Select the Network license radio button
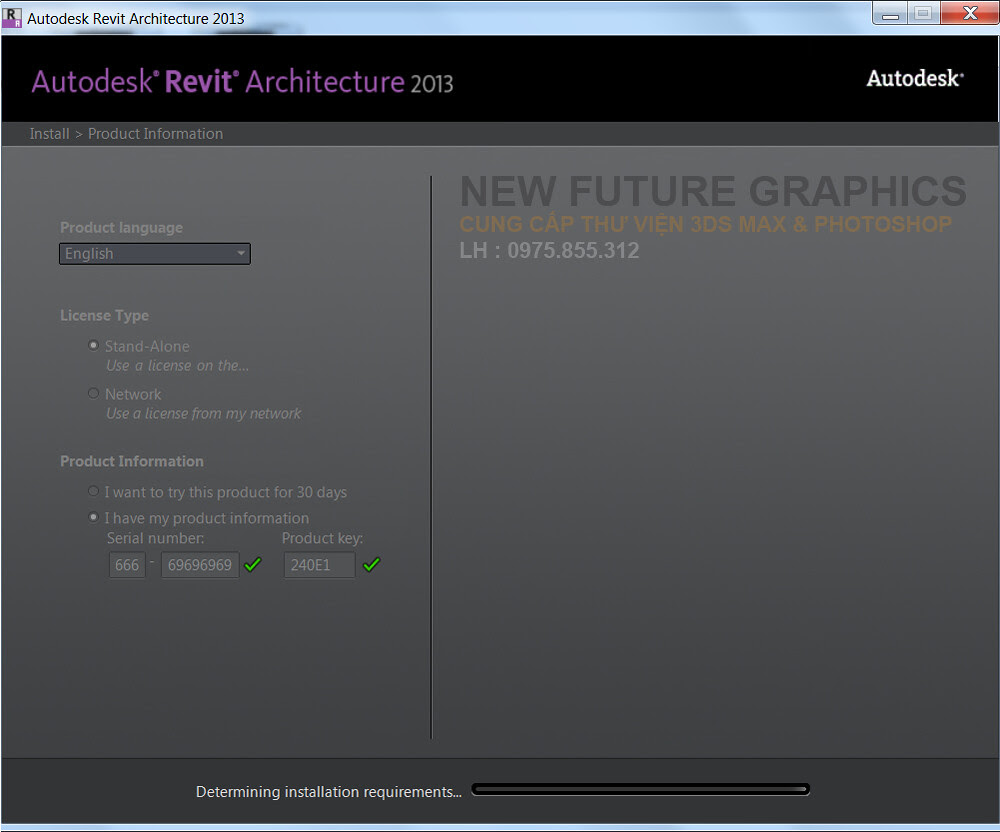 pyautogui.click(x=93, y=393)
